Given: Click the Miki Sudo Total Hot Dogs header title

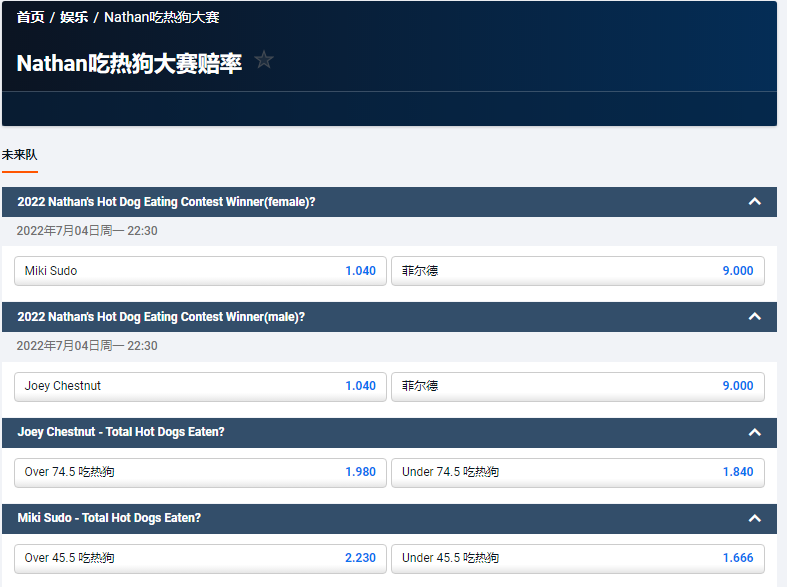Looking at the screenshot, I should tap(109, 518).
